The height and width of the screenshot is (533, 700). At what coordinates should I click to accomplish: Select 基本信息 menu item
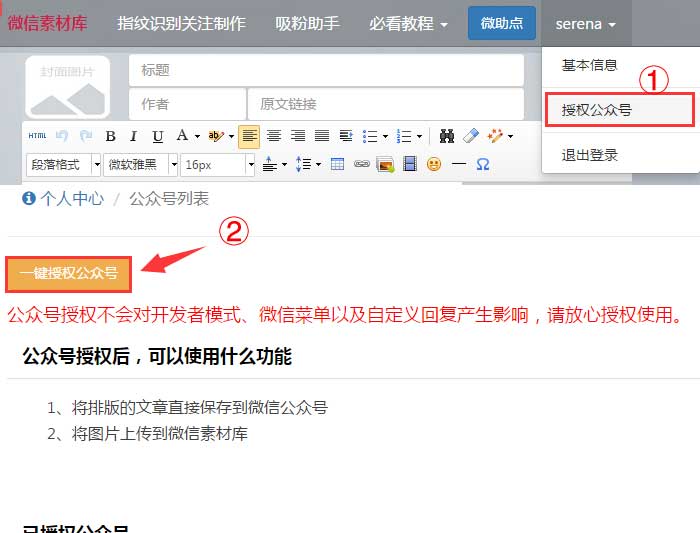click(x=589, y=66)
